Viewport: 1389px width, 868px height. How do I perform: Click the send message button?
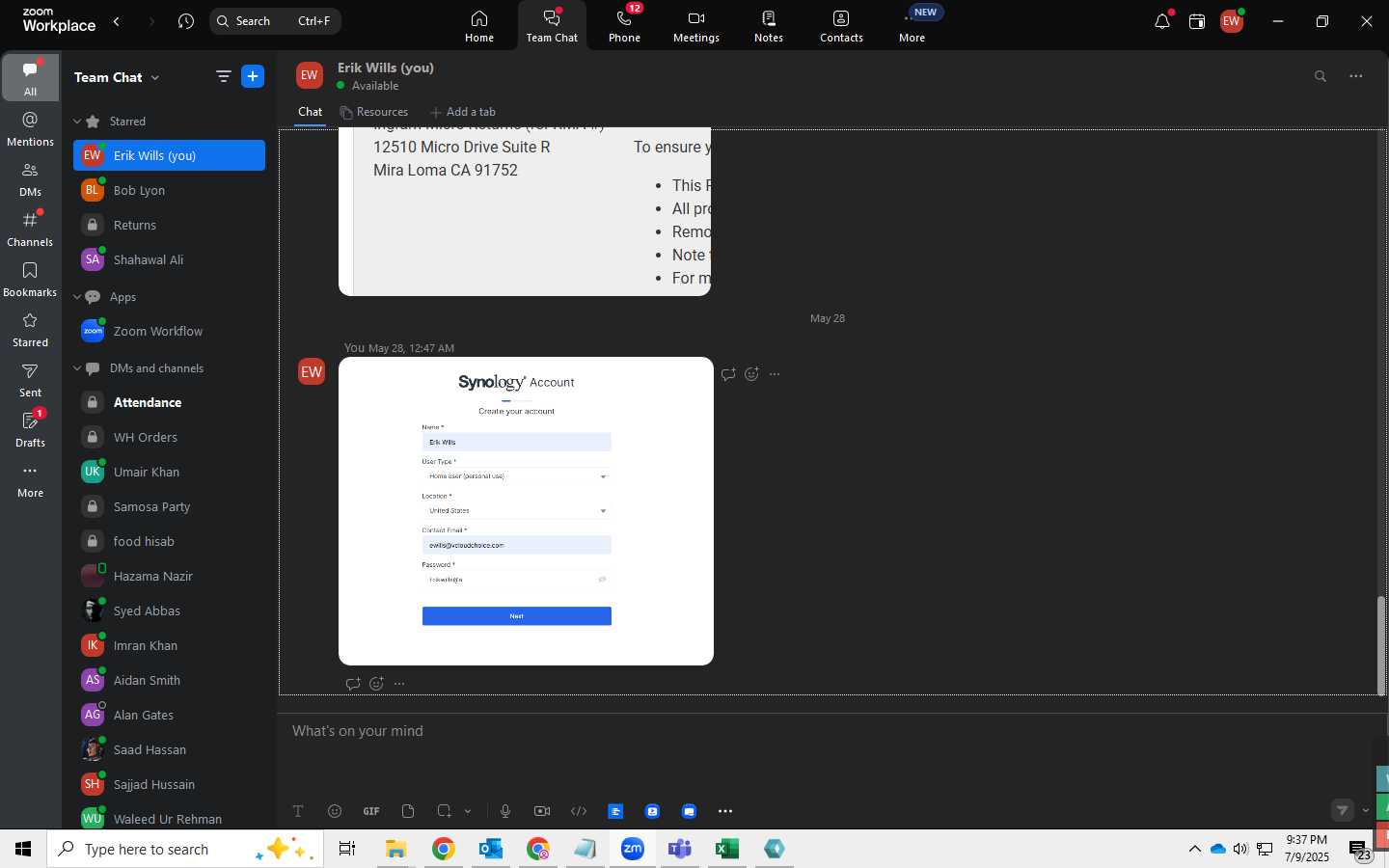[1343, 810]
